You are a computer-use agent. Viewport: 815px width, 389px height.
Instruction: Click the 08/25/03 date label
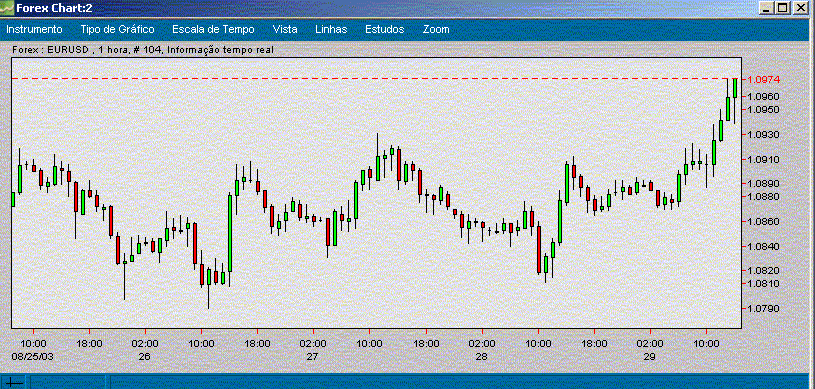[33, 357]
